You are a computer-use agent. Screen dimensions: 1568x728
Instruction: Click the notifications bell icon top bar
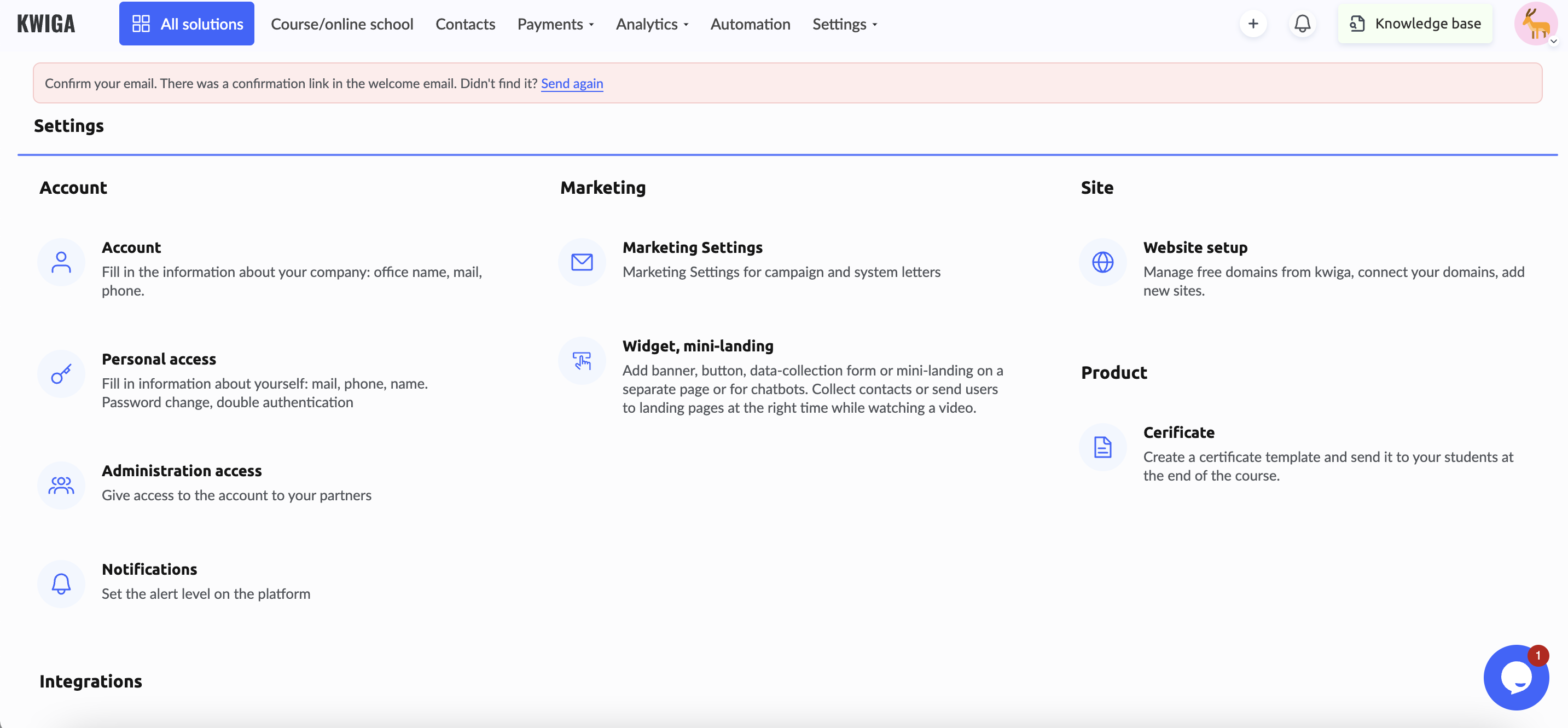pyautogui.click(x=1303, y=23)
